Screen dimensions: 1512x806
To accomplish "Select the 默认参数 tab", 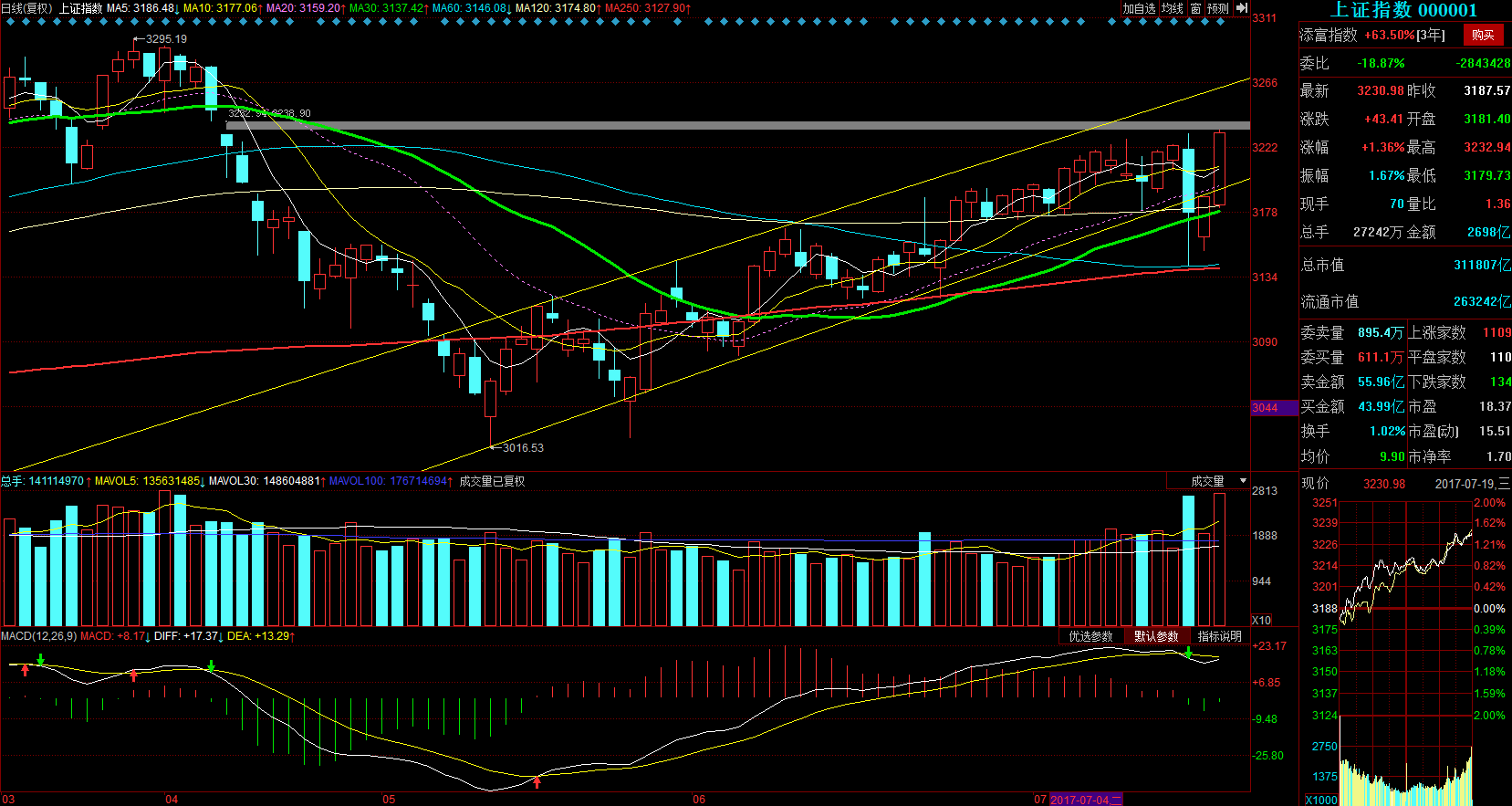I will [x=1156, y=636].
